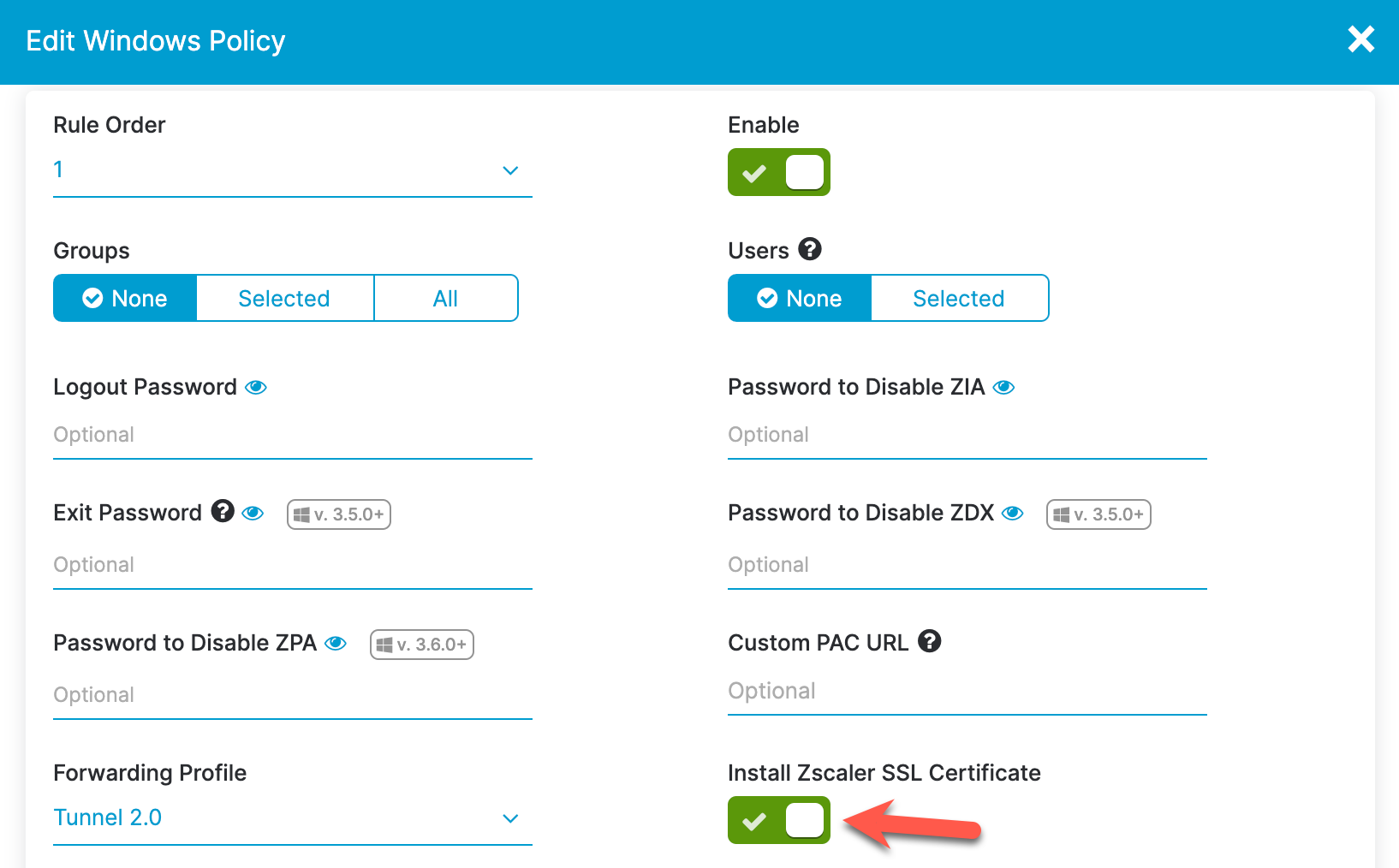This screenshot has height=868, width=1399.
Task: Click the Custom PAC URL input field
Action: [966, 691]
